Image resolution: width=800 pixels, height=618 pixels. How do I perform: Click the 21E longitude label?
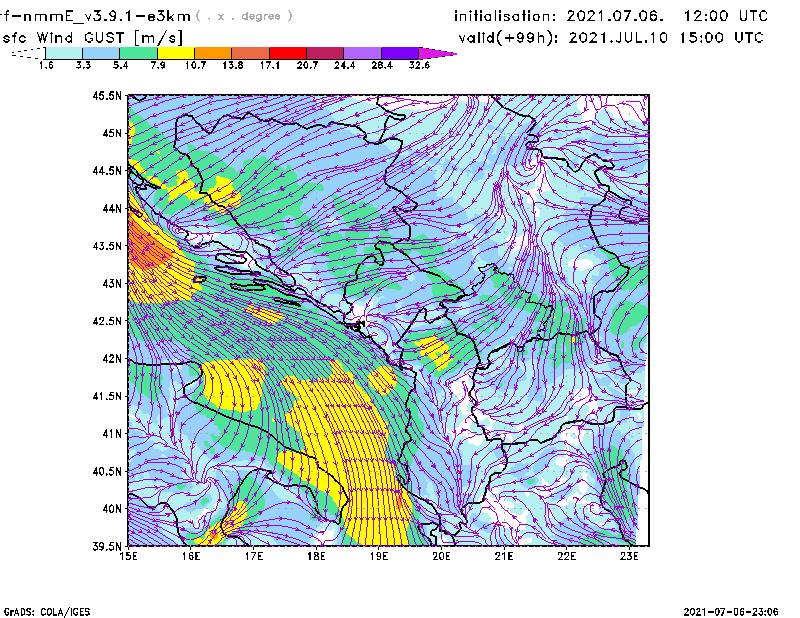[504, 556]
